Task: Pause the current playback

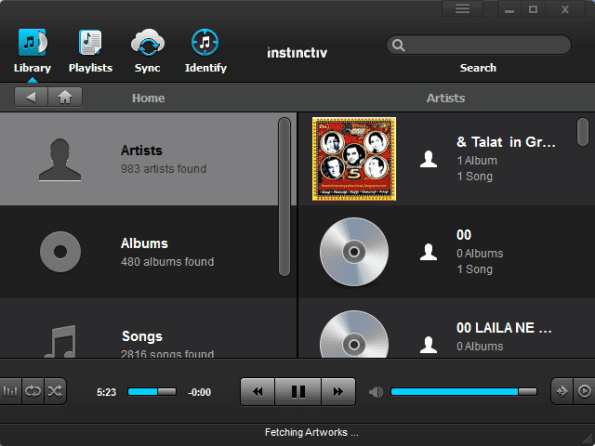Action: 298,391
